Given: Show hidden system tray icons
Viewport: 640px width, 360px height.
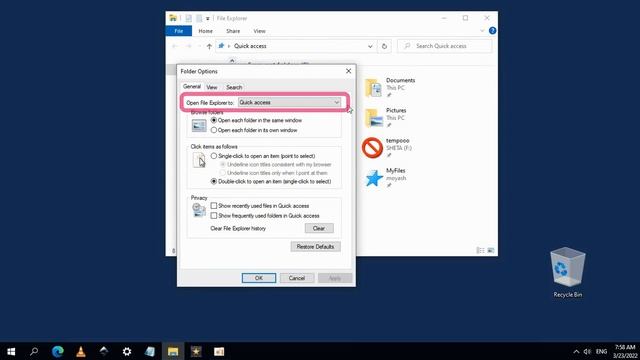Looking at the screenshot, I should tap(576, 351).
